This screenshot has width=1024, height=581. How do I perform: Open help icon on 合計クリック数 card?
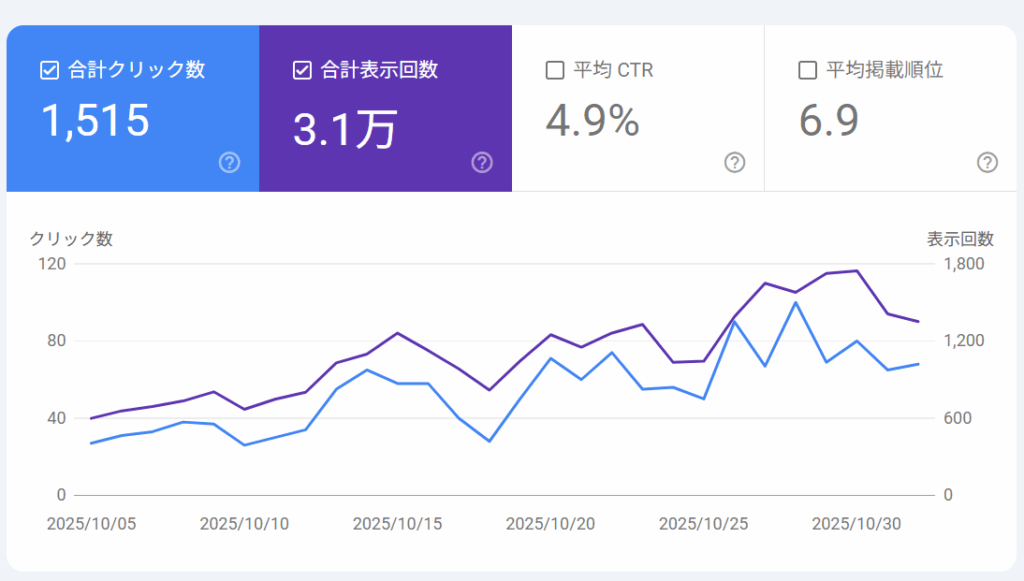(x=229, y=163)
